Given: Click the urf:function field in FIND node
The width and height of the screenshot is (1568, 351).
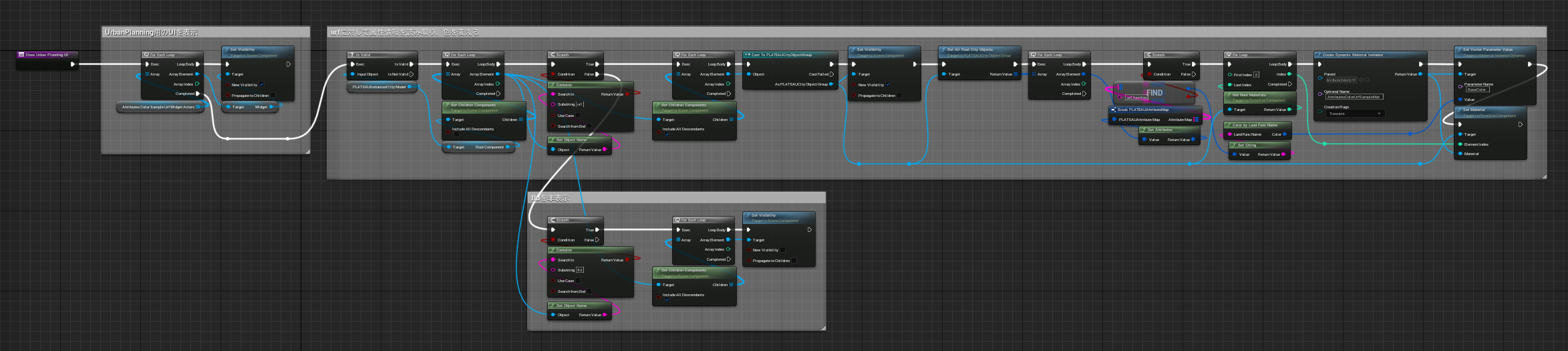Looking at the screenshot, I should [1136, 98].
